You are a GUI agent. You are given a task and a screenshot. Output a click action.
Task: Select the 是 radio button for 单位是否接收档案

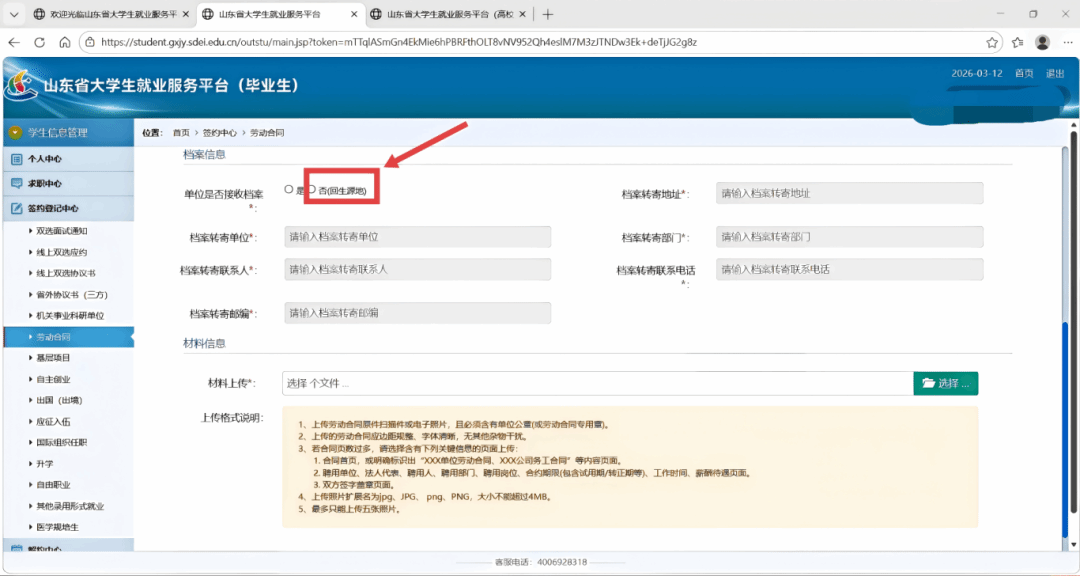pos(289,189)
